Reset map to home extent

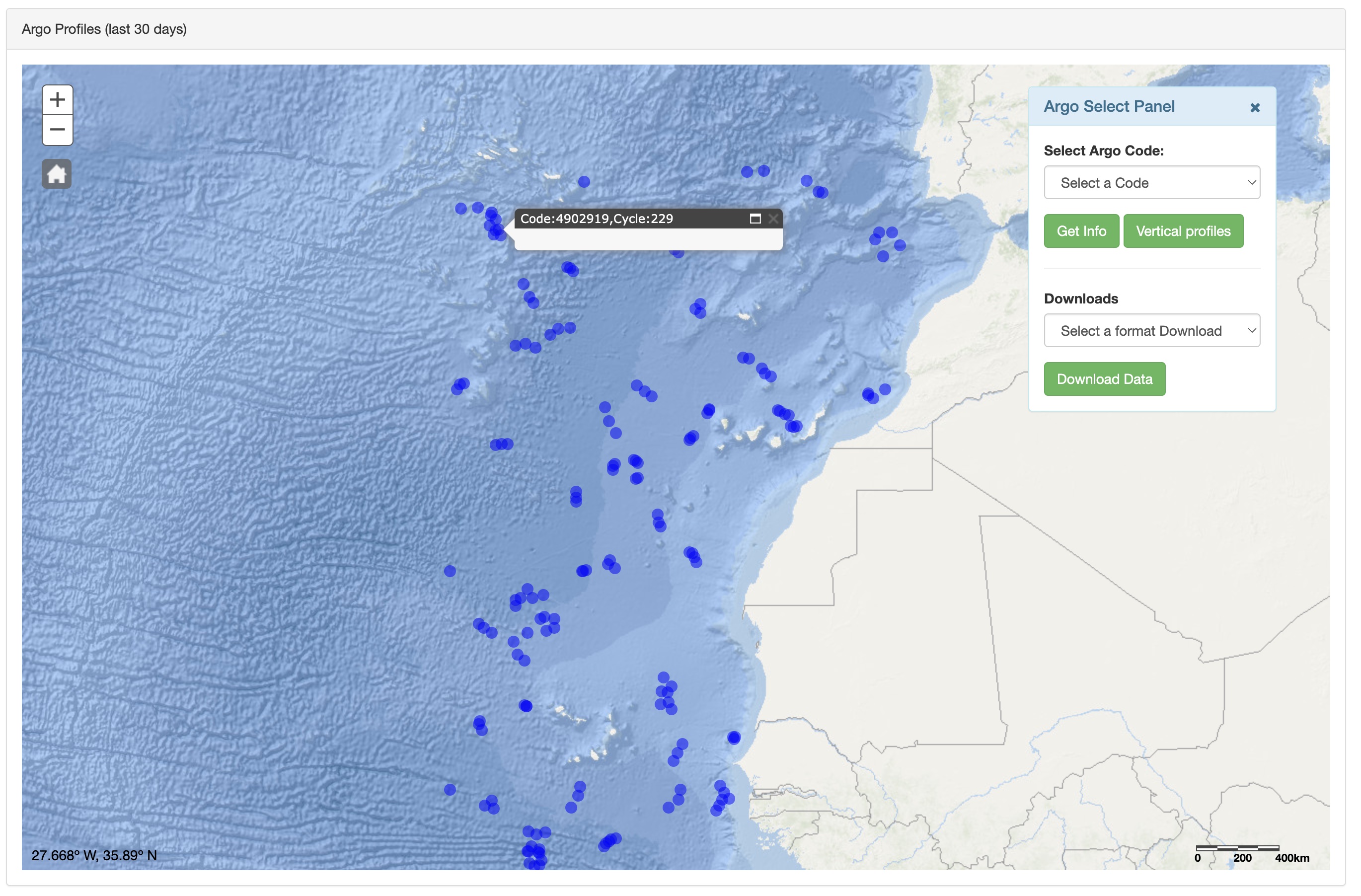tap(57, 174)
